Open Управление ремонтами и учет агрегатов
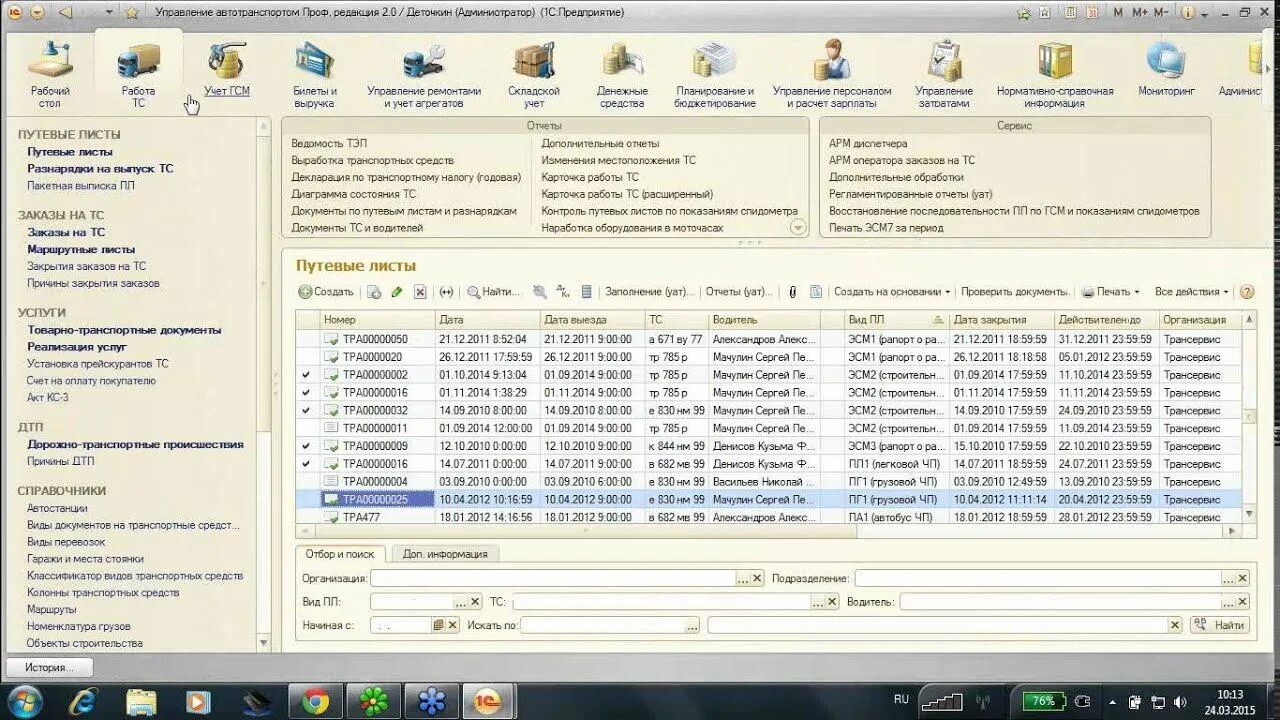Viewport: 1280px width, 720px height. point(424,75)
